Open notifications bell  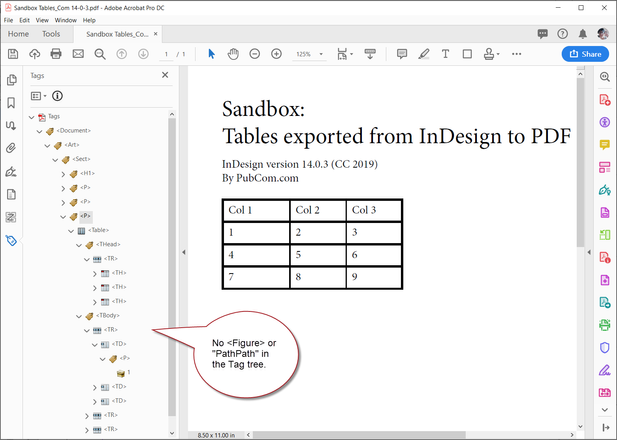[x=583, y=34]
